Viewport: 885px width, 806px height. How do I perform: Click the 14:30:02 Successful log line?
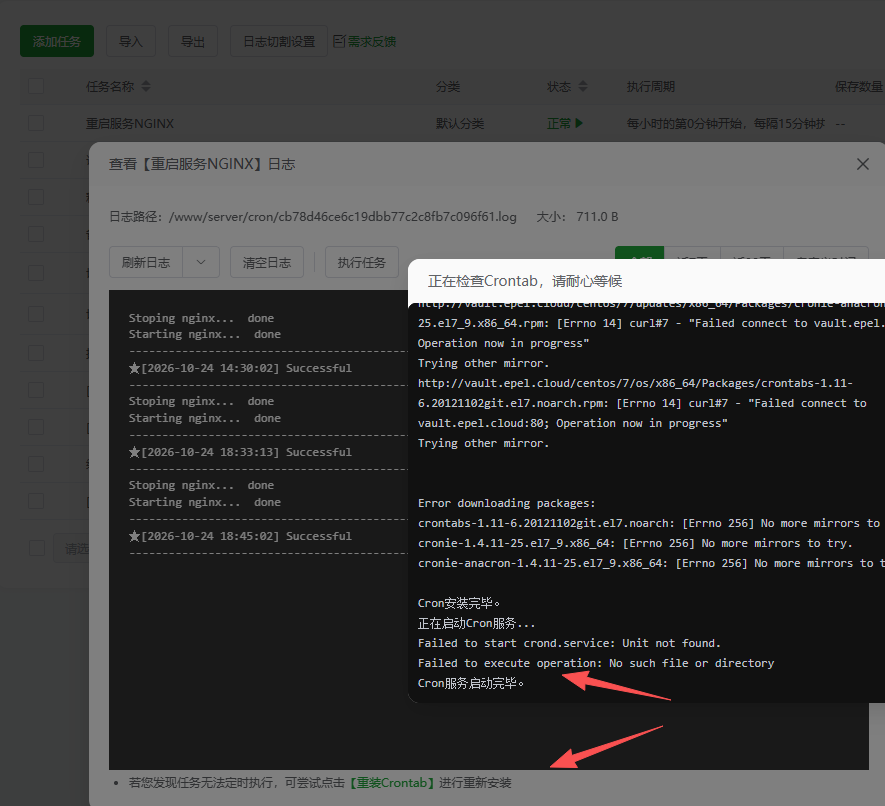(240, 368)
